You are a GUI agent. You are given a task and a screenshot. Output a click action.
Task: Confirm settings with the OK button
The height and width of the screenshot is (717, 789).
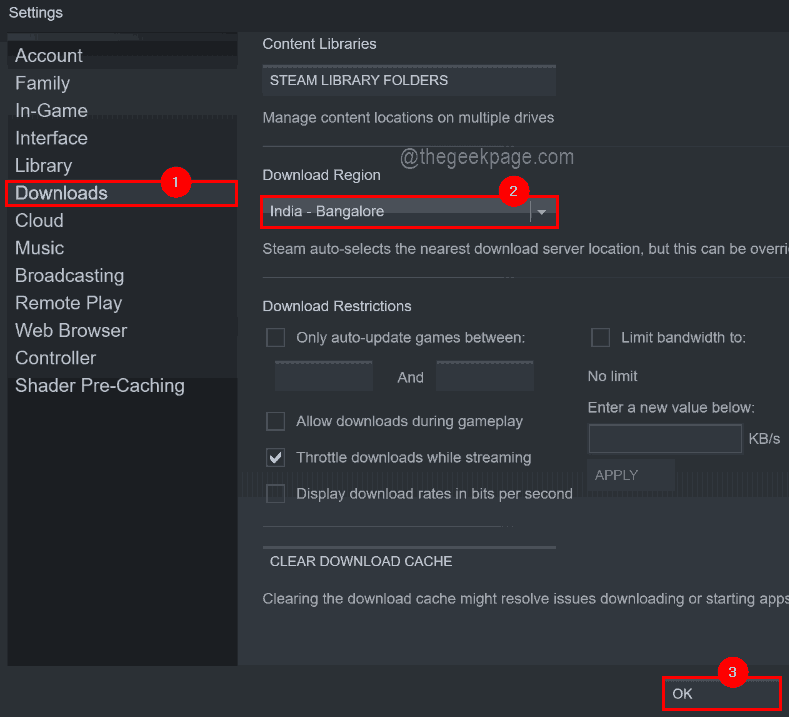720,693
